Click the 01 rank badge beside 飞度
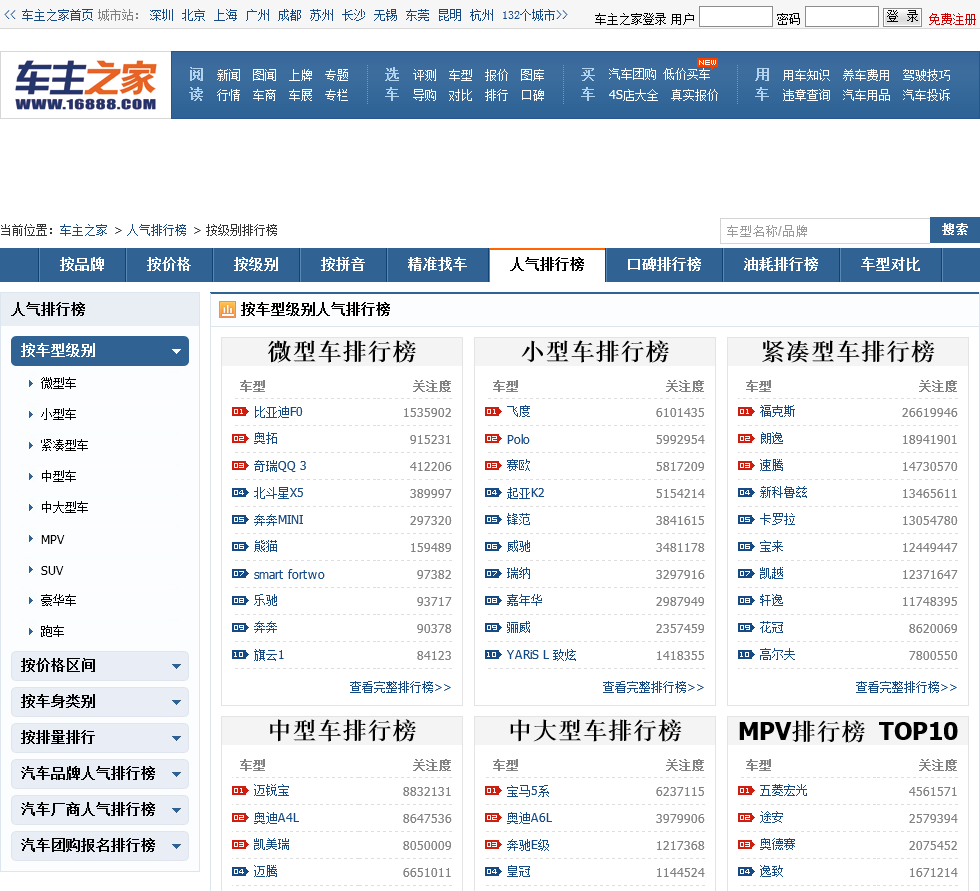The image size is (980, 891). [x=493, y=412]
